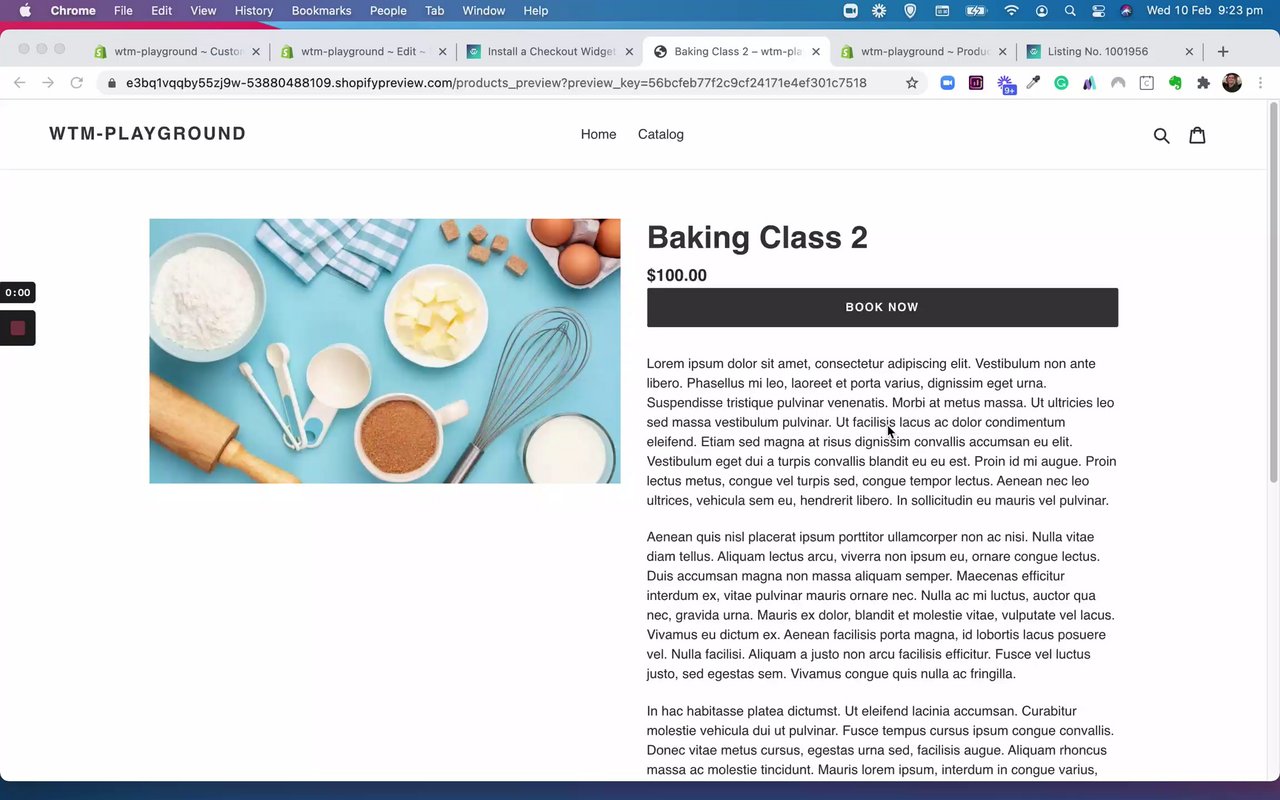The image size is (1280, 800).
Task: Open the History menu
Action: tap(254, 11)
